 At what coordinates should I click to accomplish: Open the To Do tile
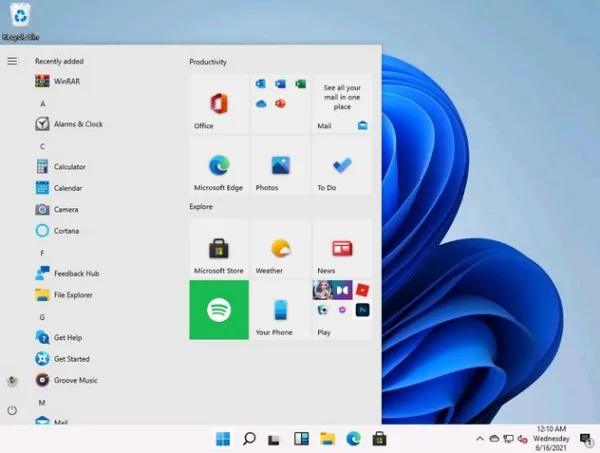pyautogui.click(x=342, y=165)
